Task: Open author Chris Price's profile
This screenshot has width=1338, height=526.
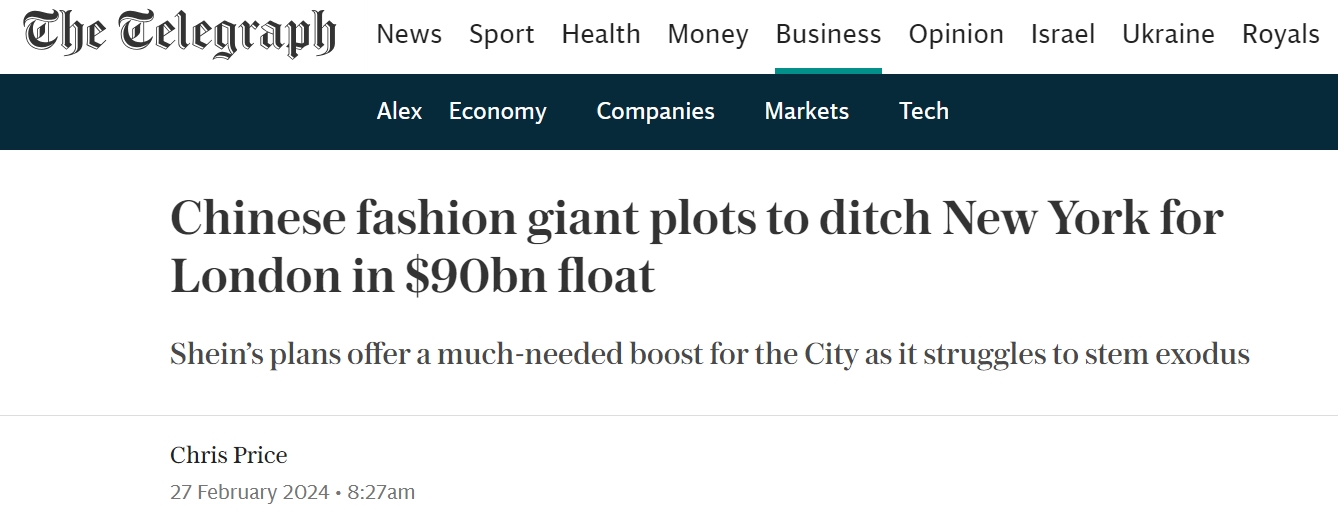Action: pyautogui.click(x=229, y=455)
